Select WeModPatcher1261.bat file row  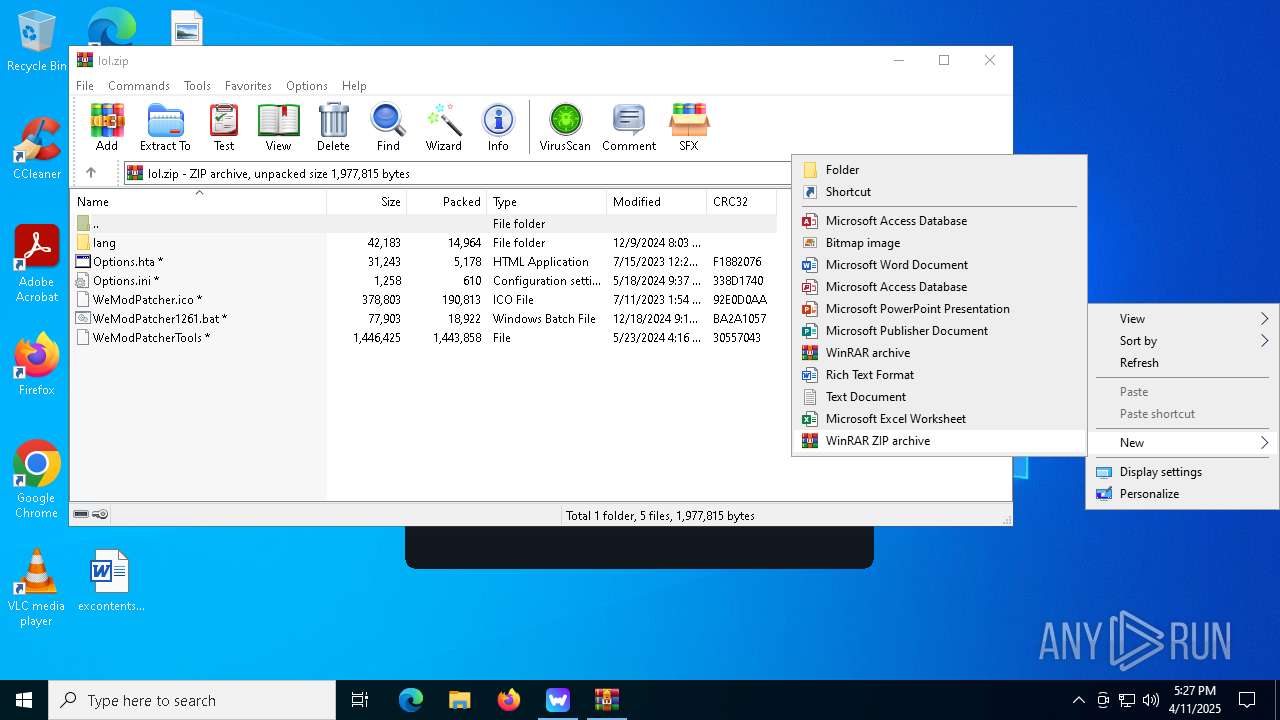[x=424, y=319]
